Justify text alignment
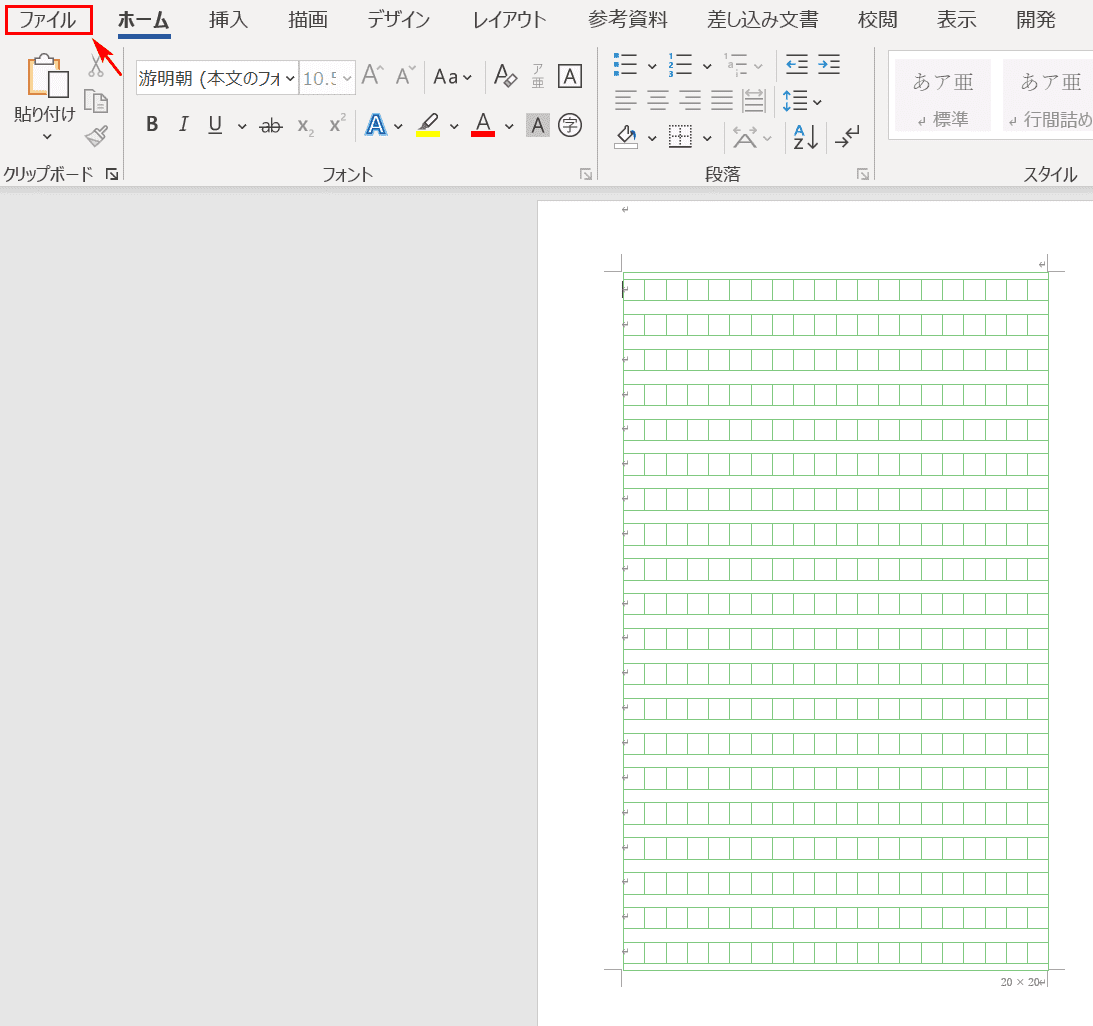Viewport: 1093px width, 1026px height. click(x=722, y=101)
